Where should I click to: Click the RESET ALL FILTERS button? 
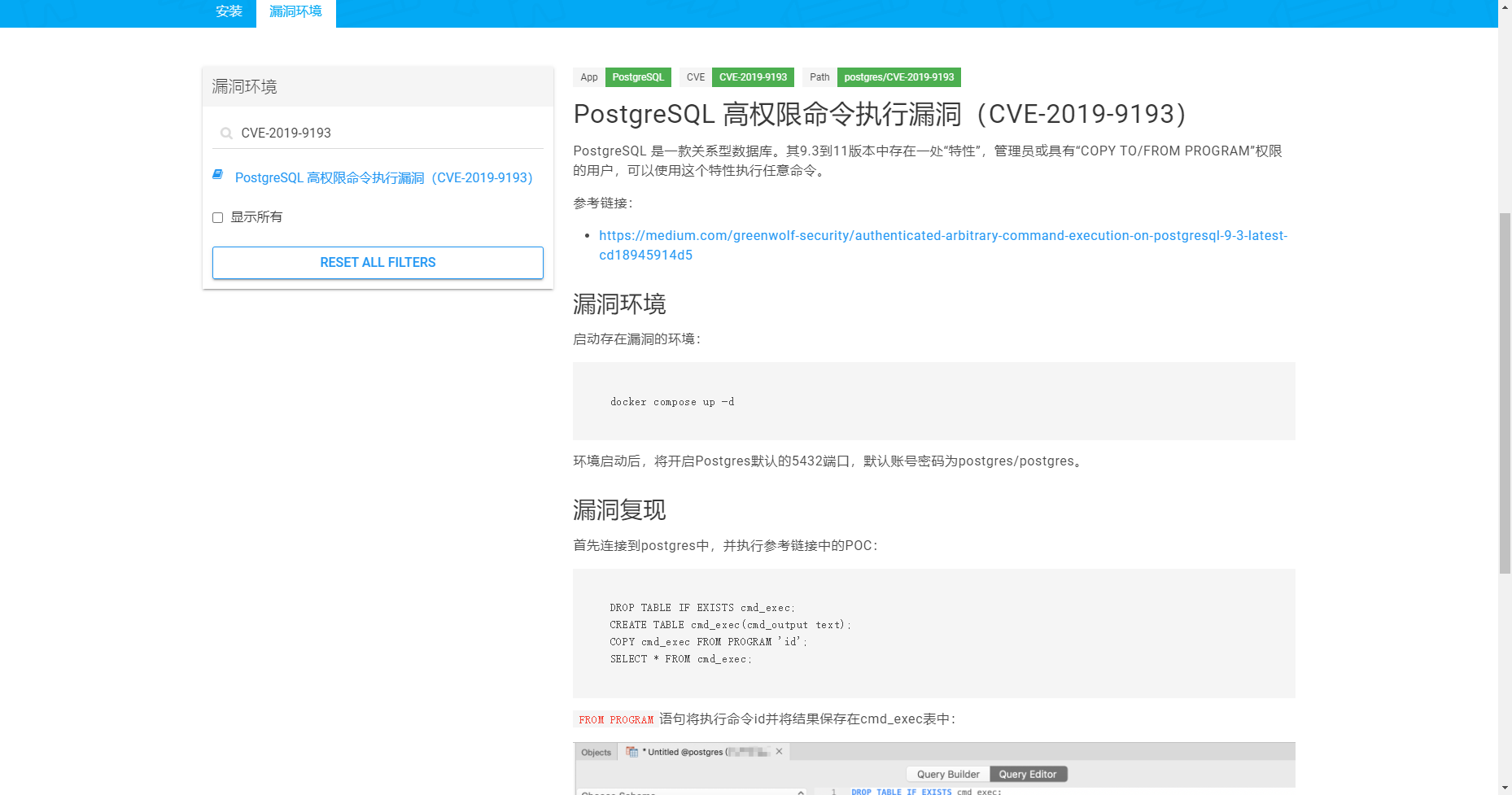coord(378,262)
